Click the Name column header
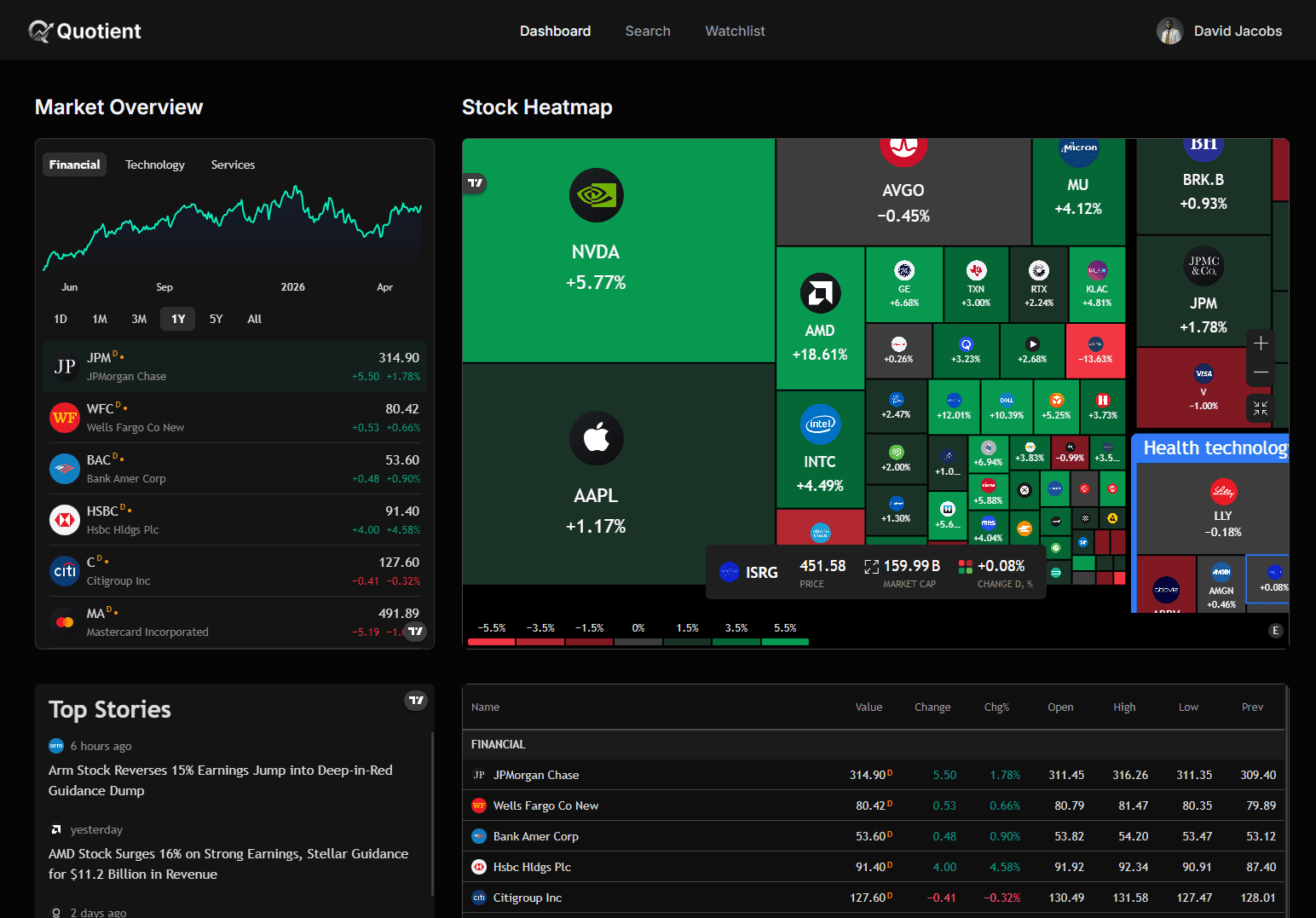Screen dimensions: 1316x918 pyautogui.click(x=485, y=707)
